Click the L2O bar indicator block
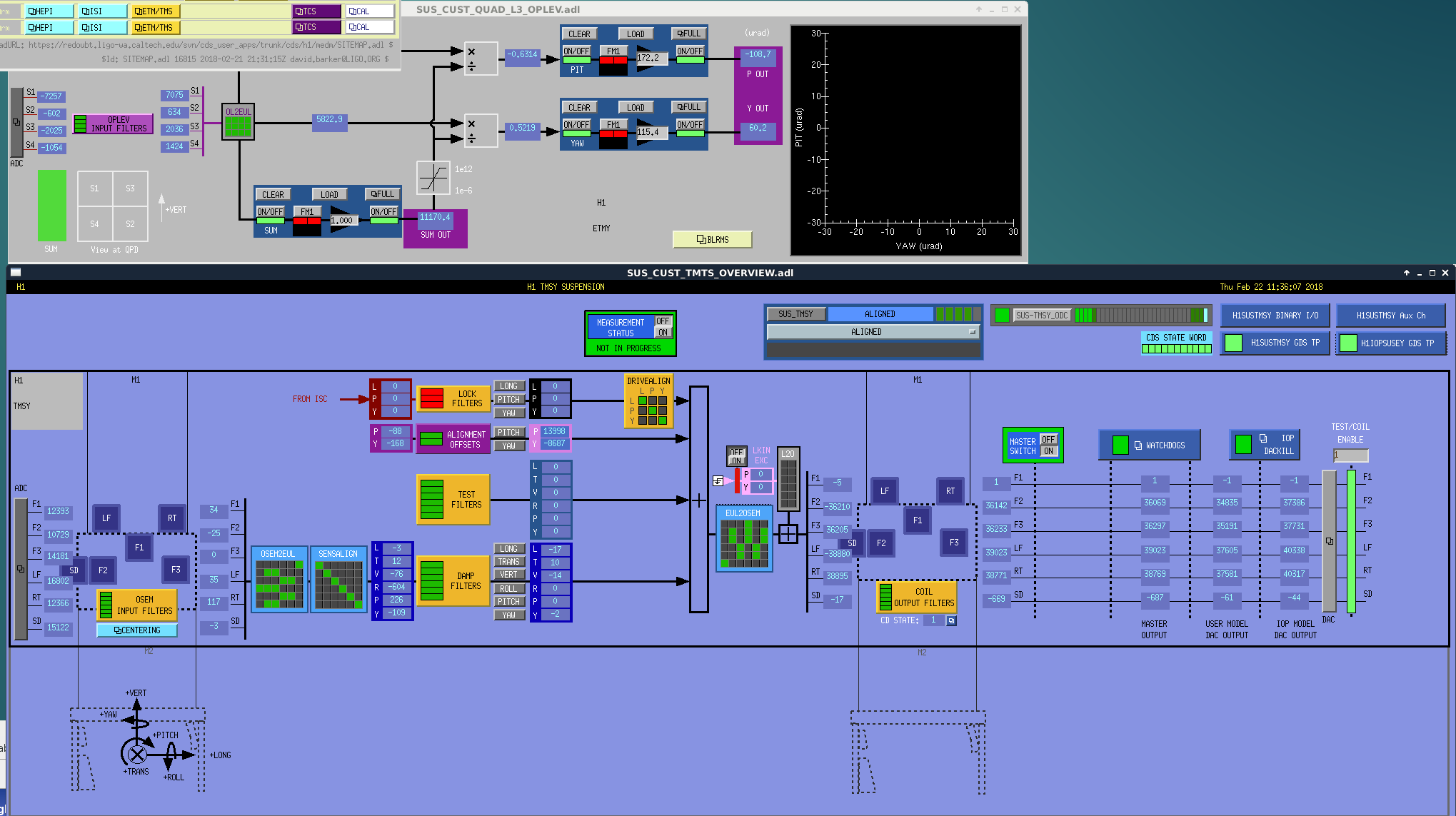This screenshot has width=1456, height=816. coord(788,478)
